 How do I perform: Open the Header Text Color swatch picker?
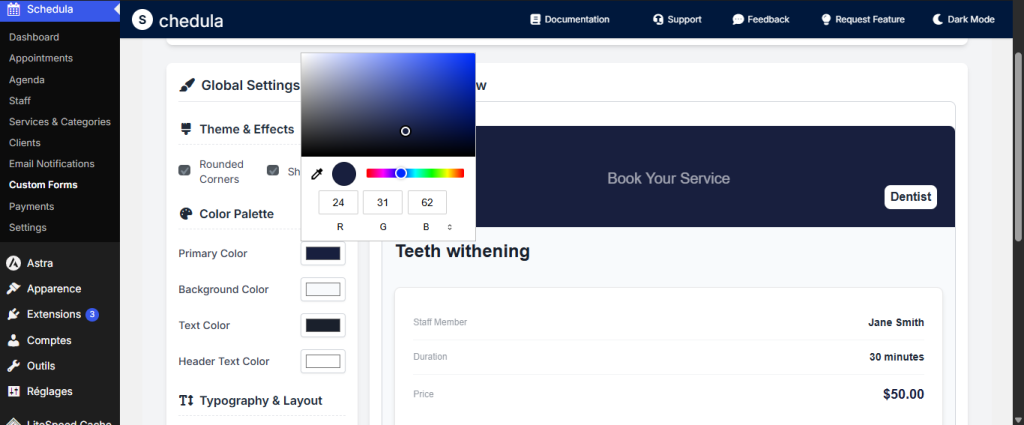[x=323, y=361]
